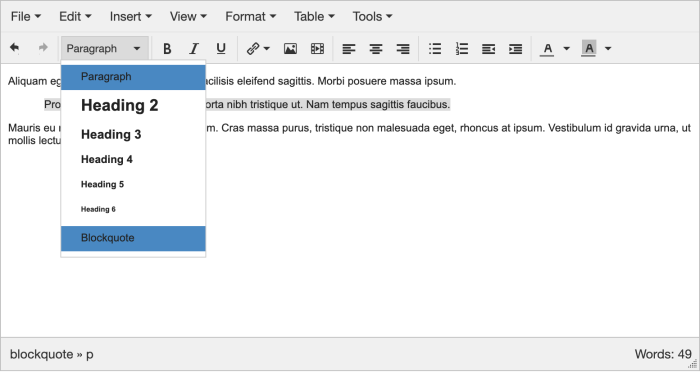Open the View menu
This screenshot has height=372, width=700.
tap(188, 17)
